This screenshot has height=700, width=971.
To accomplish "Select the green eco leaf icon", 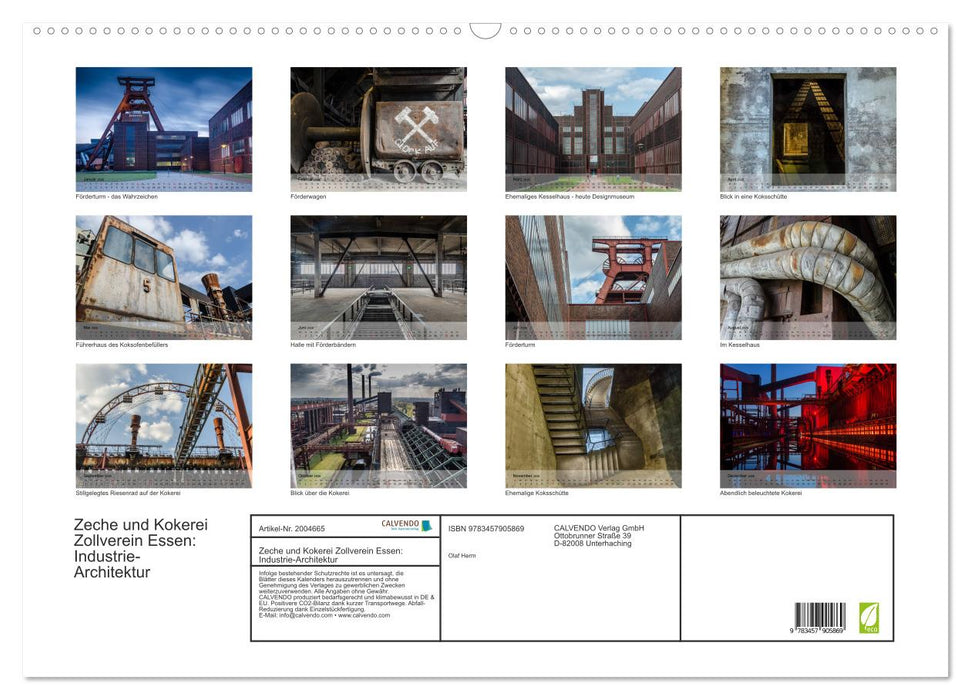I will 869,616.
